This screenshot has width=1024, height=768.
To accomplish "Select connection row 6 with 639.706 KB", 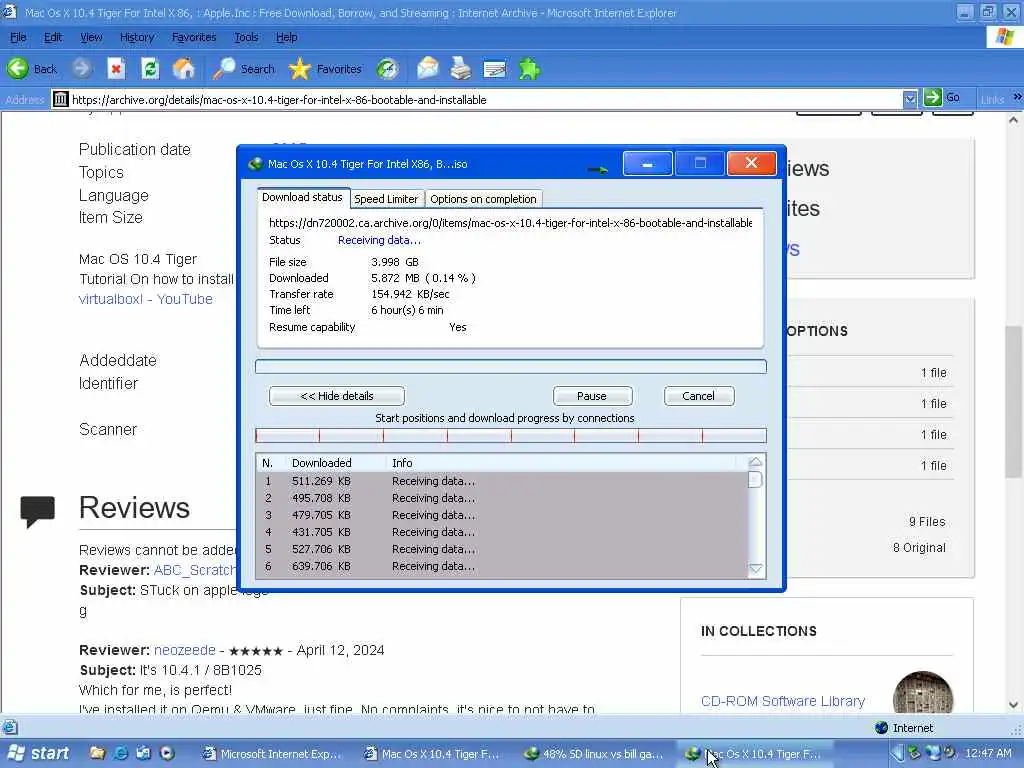I will tap(502, 566).
